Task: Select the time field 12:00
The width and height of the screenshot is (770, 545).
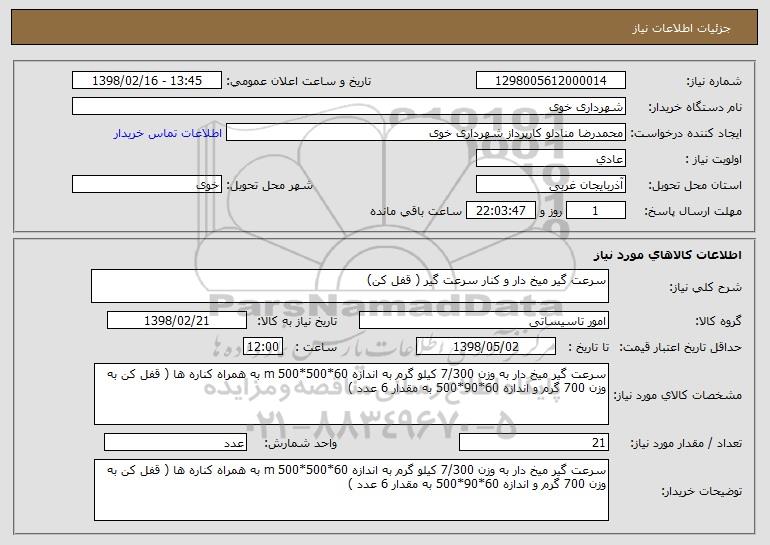Action: point(263,347)
